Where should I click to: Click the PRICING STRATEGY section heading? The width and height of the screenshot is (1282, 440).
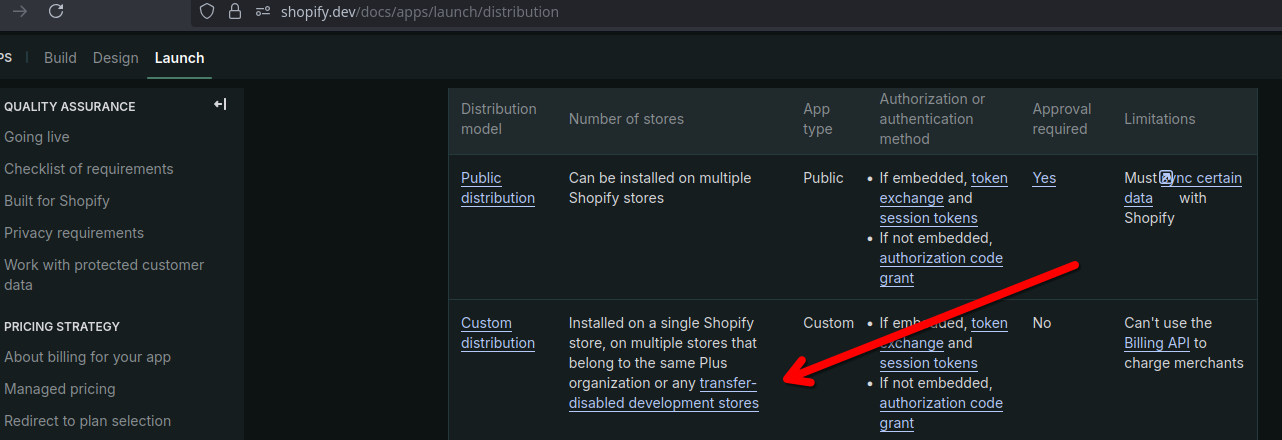[62, 326]
